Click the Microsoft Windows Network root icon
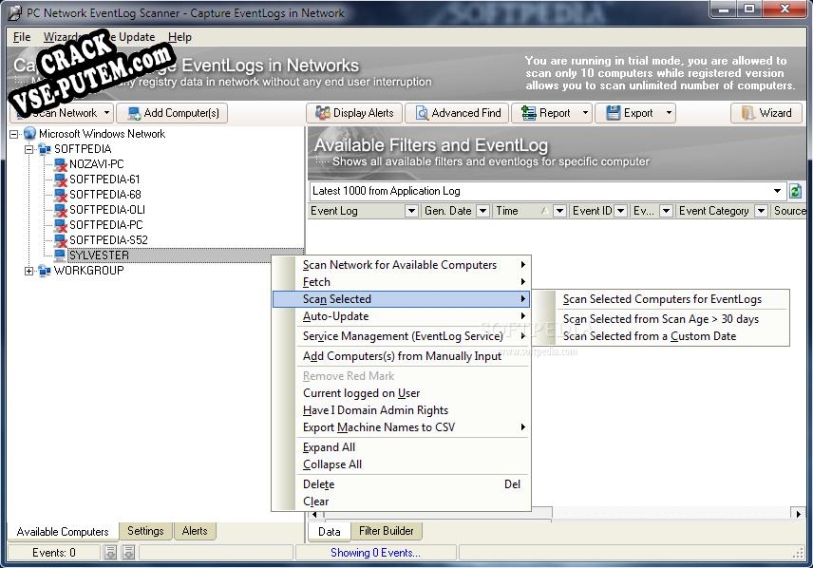 pos(29,134)
